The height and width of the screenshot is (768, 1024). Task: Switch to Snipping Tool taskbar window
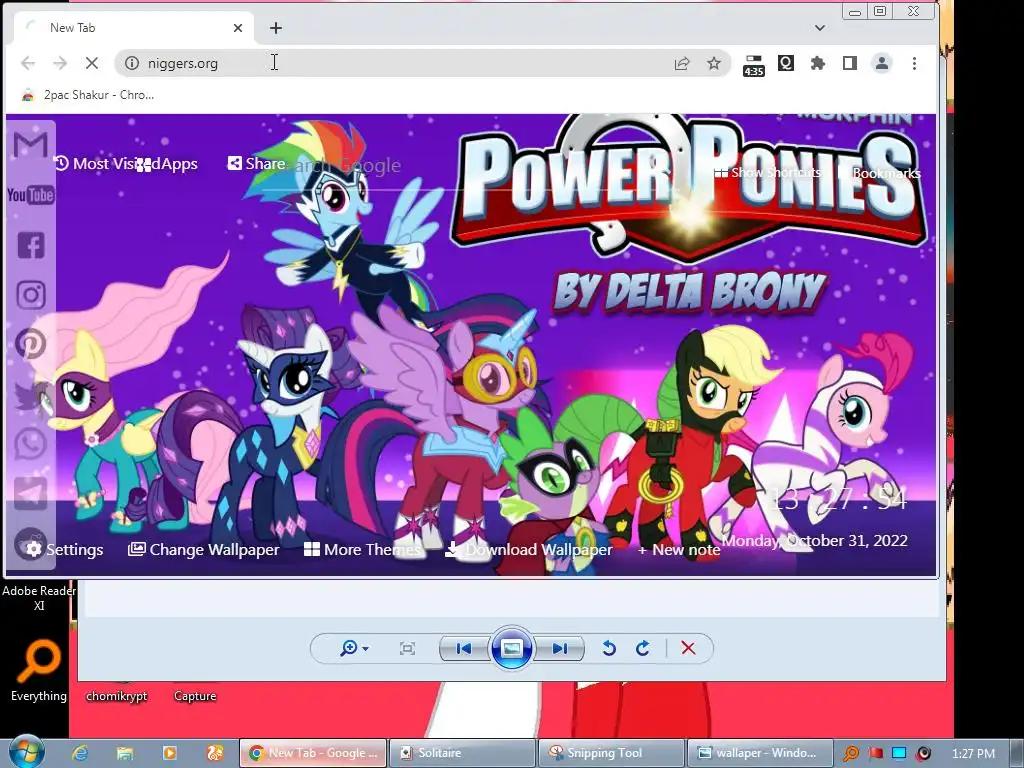tap(611, 753)
